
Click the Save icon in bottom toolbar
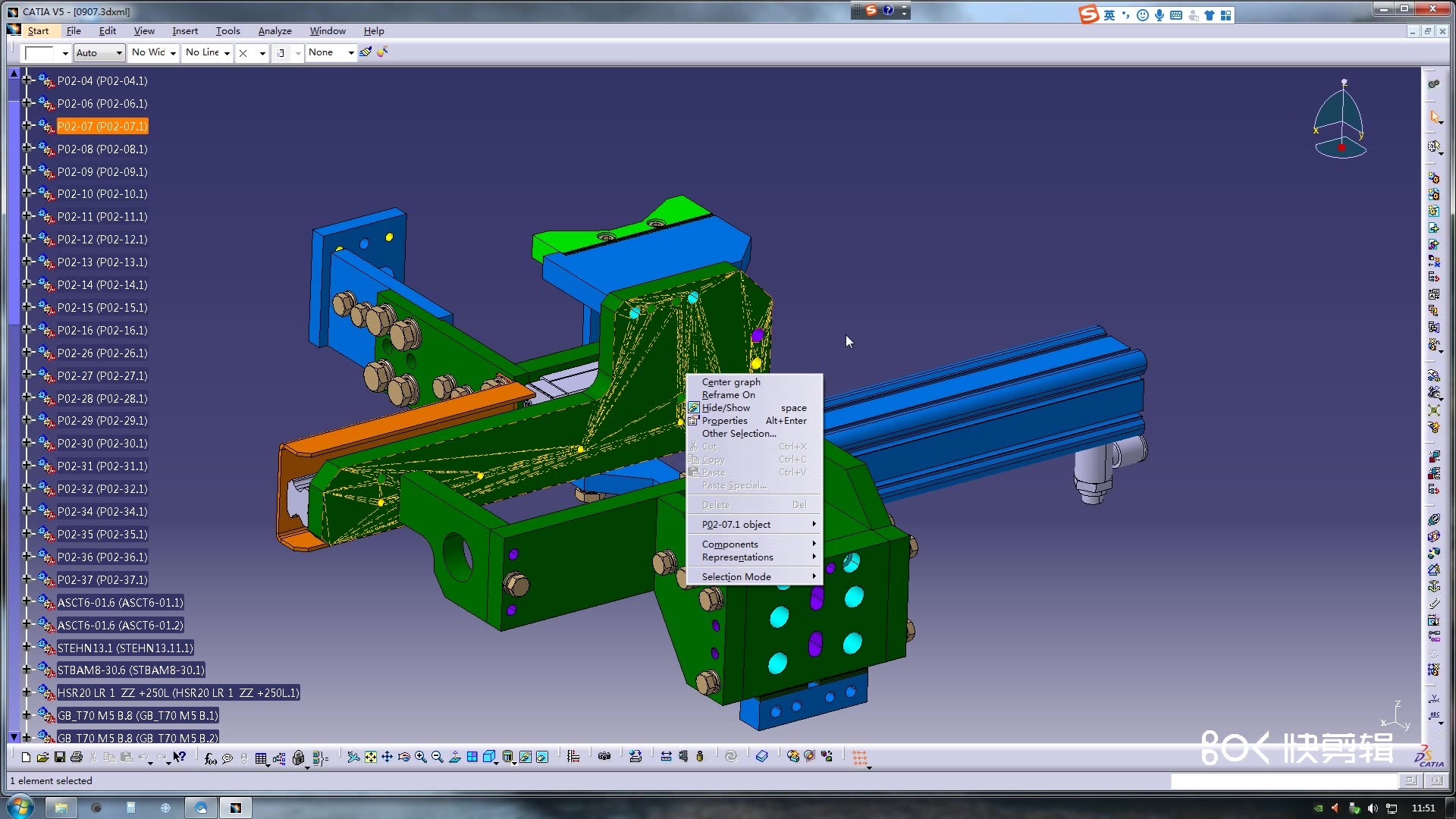click(x=59, y=757)
